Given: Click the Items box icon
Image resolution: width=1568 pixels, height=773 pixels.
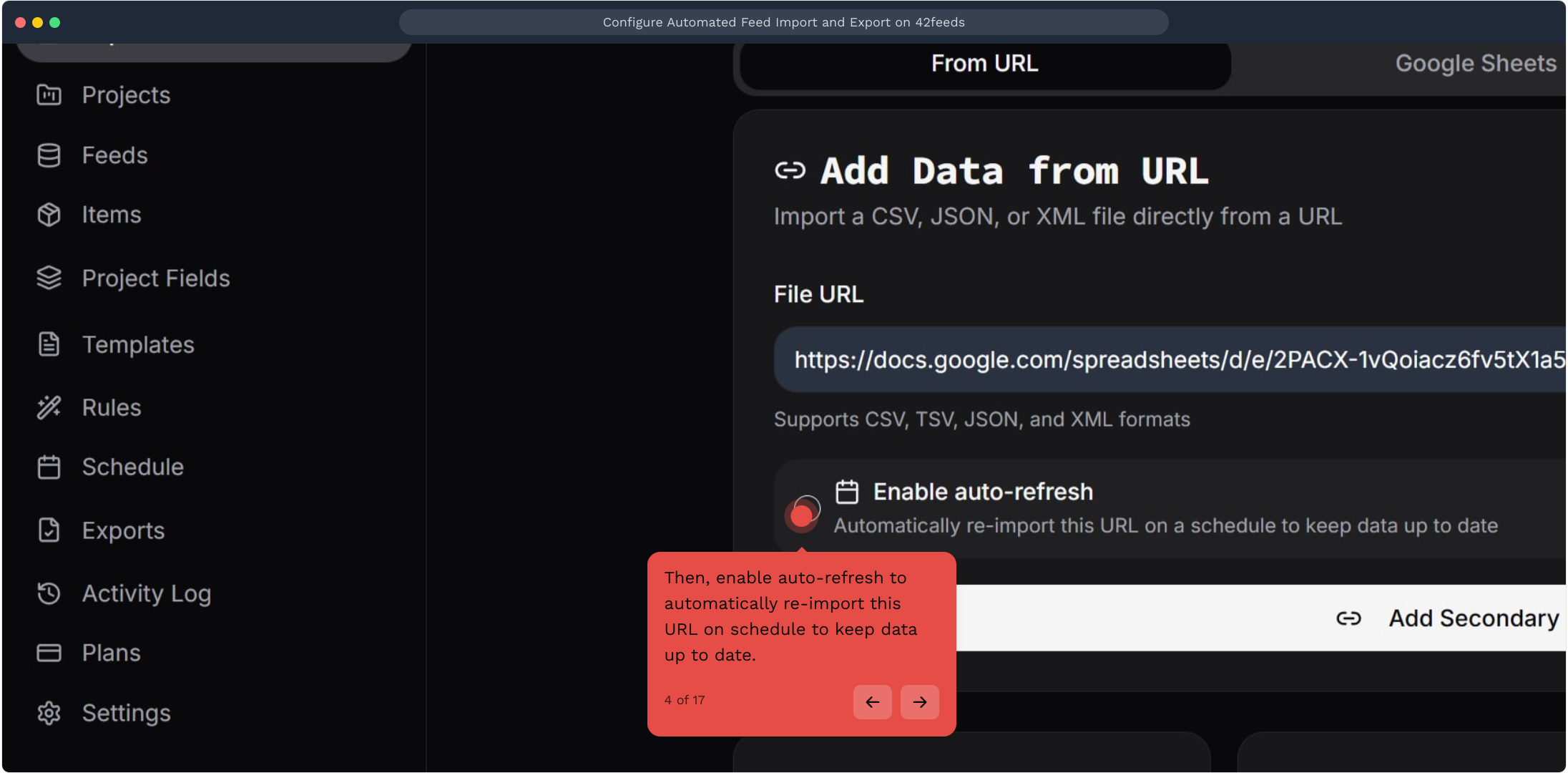Looking at the screenshot, I should coord(49,215).
